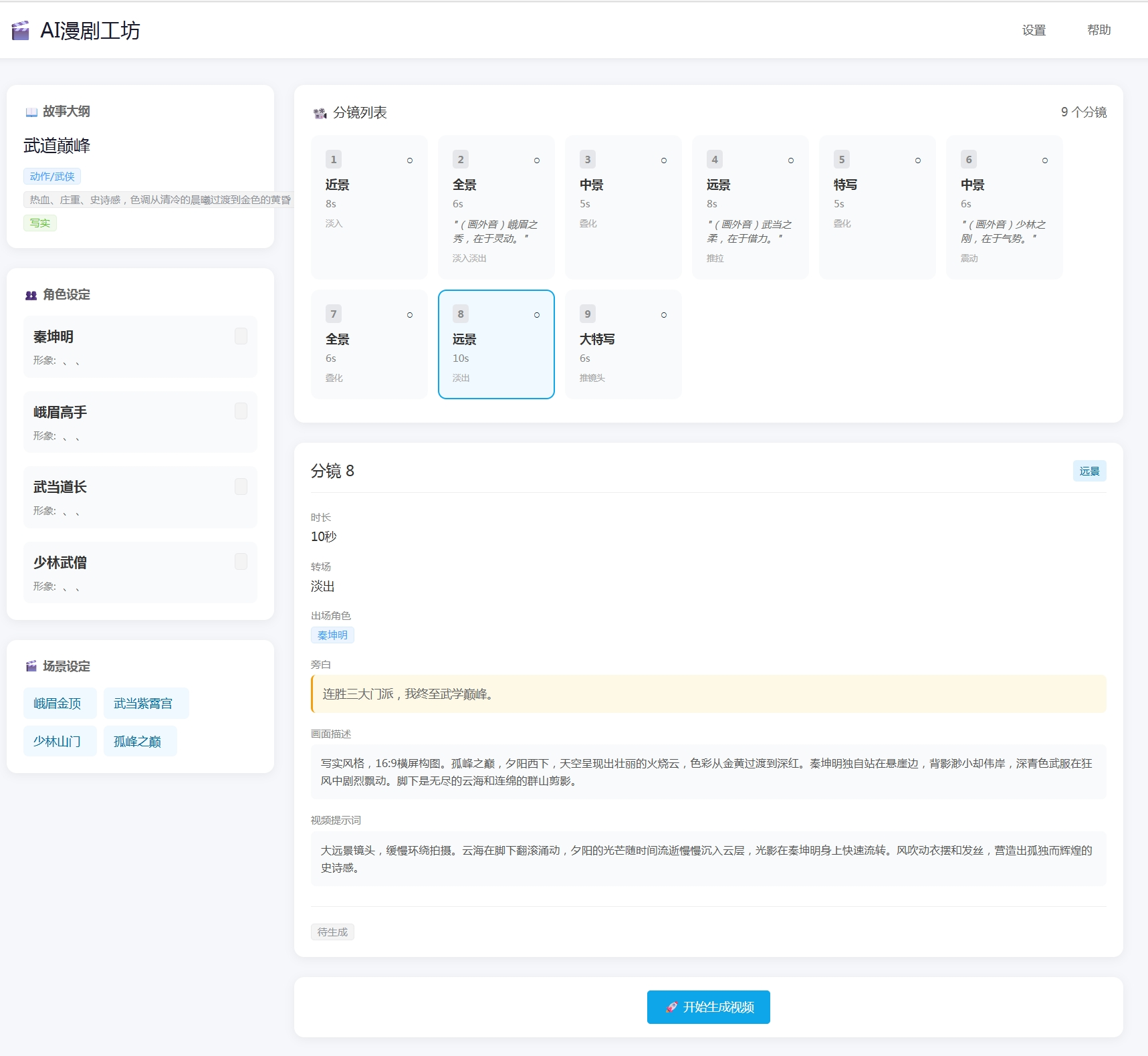Click the status circle on shot 4 远景
This screenshot has height=1056, width=1148.
(791, 161)
